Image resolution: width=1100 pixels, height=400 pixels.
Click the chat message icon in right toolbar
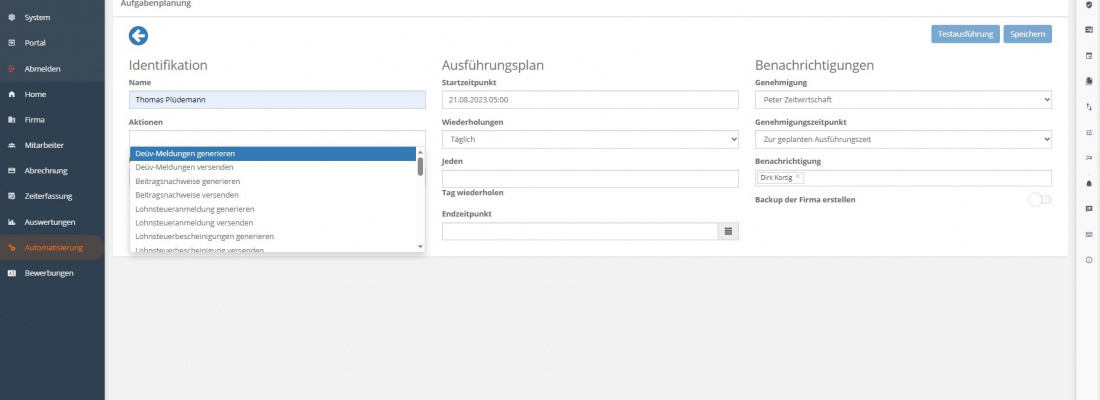[x=1089, y=208]
